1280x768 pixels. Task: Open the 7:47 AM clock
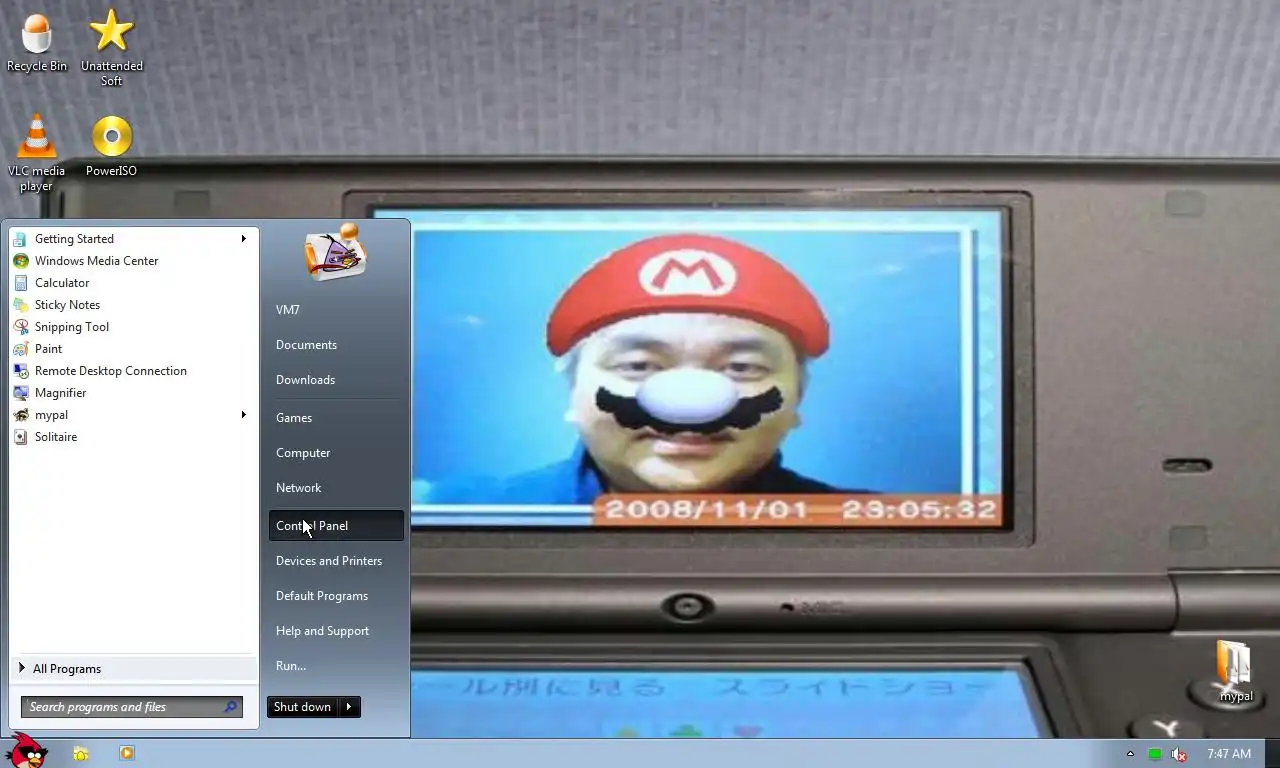[x=1229, y=754]
